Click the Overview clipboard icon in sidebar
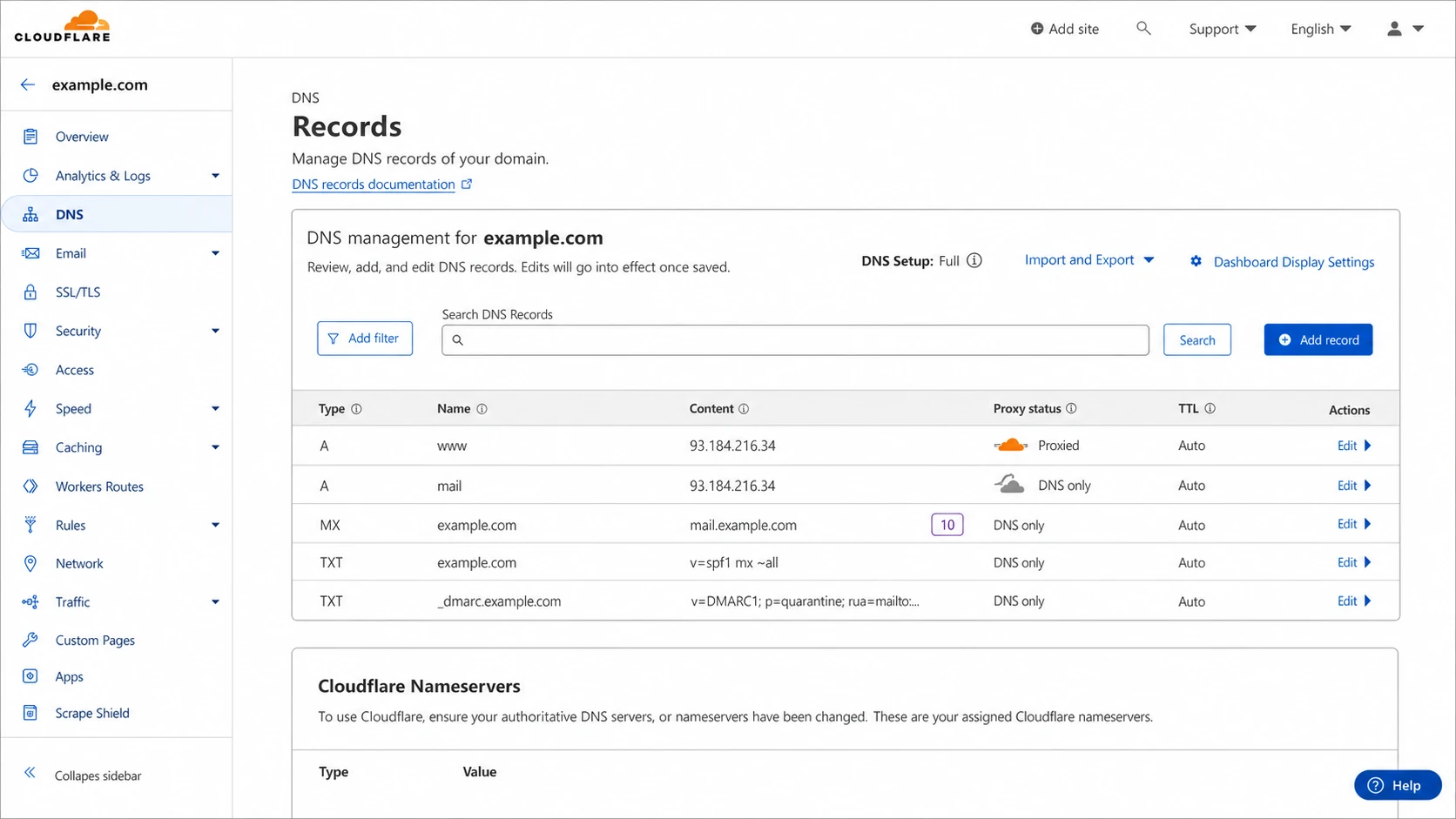The image size is (1456, 819). (30, 137)
